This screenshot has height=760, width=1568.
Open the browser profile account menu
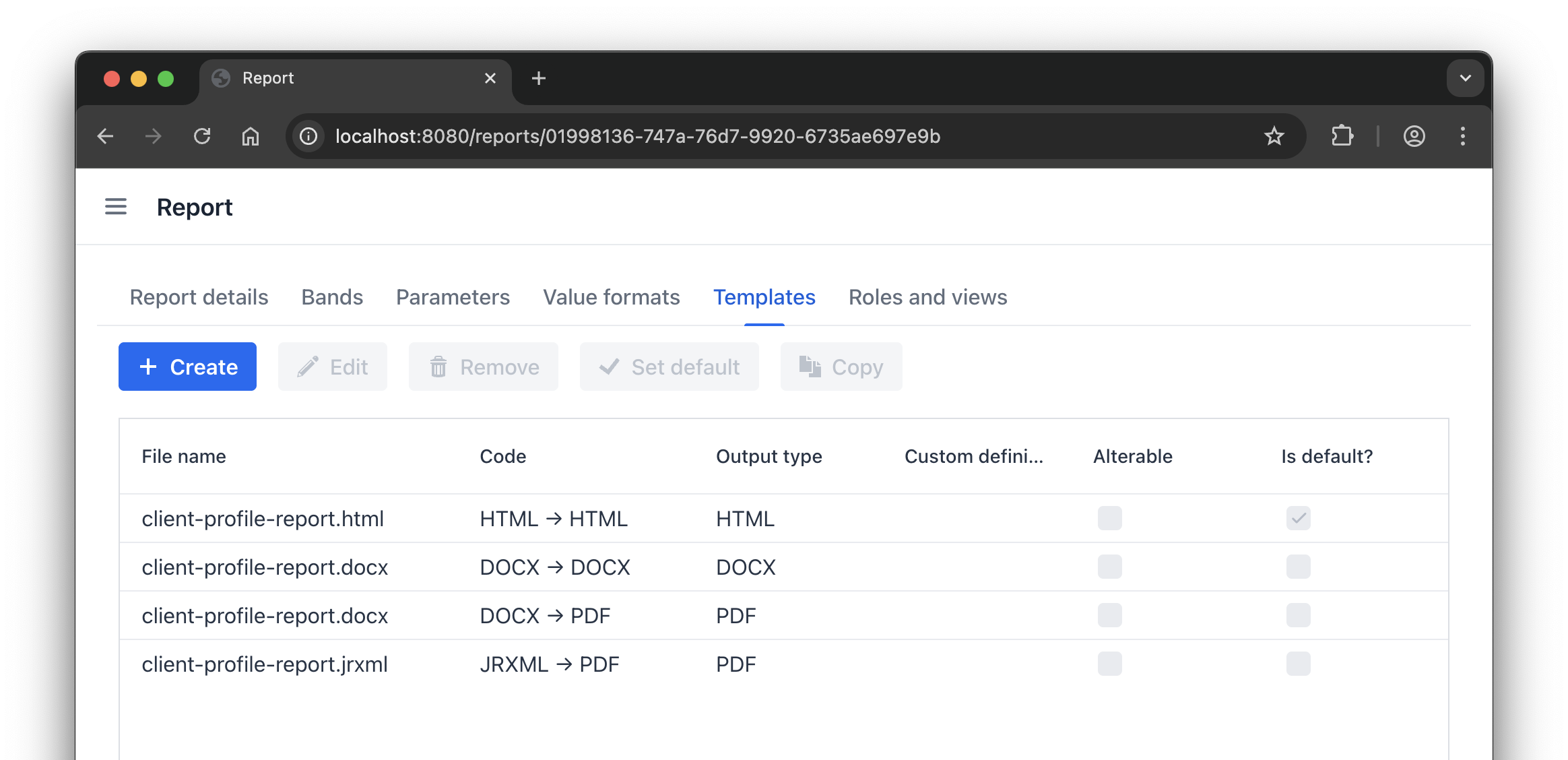[x=1414, y=136]
